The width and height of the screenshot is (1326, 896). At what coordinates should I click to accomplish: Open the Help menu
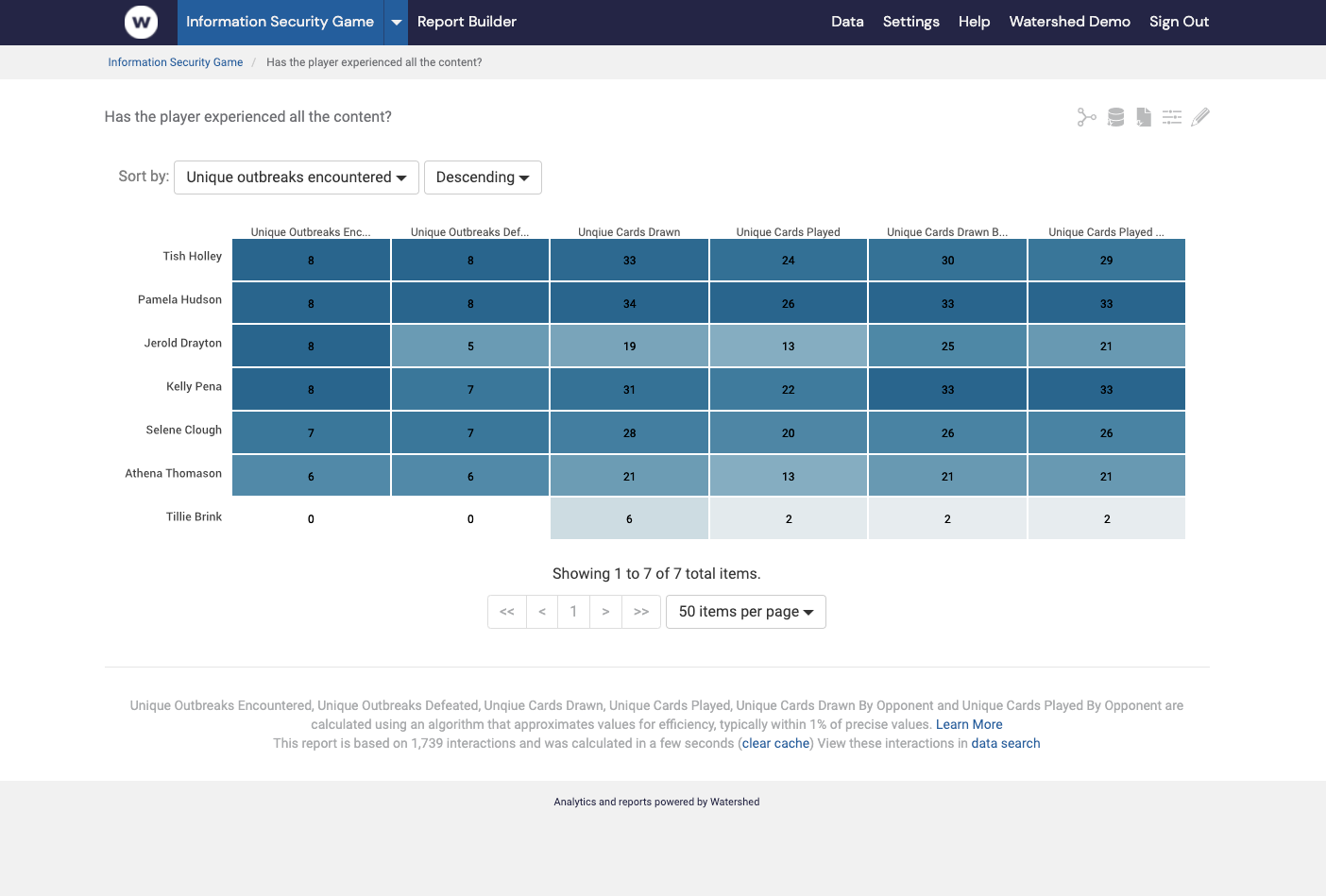tap(974, 22)
